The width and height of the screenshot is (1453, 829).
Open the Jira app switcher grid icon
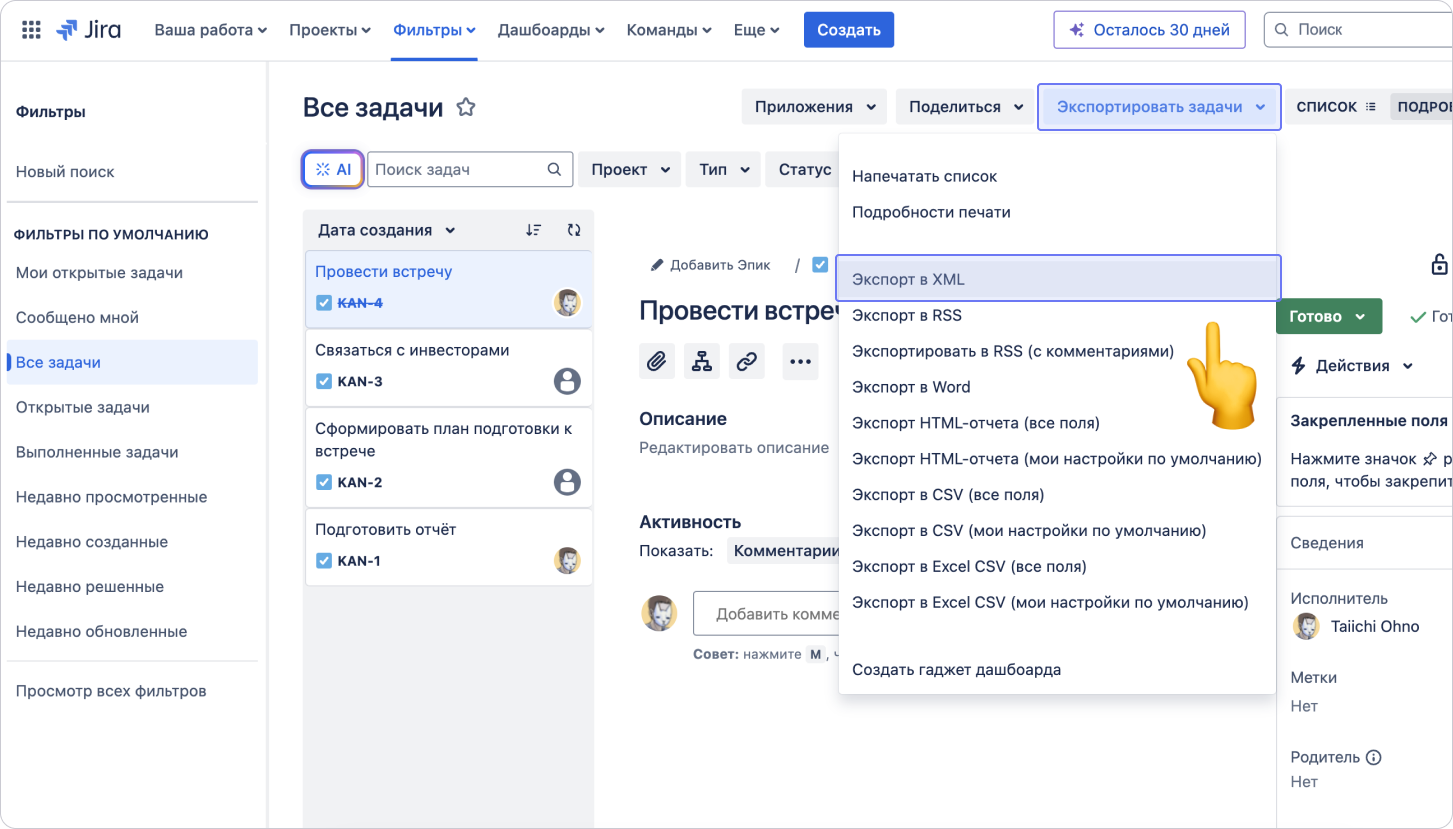tap(31, 30)
